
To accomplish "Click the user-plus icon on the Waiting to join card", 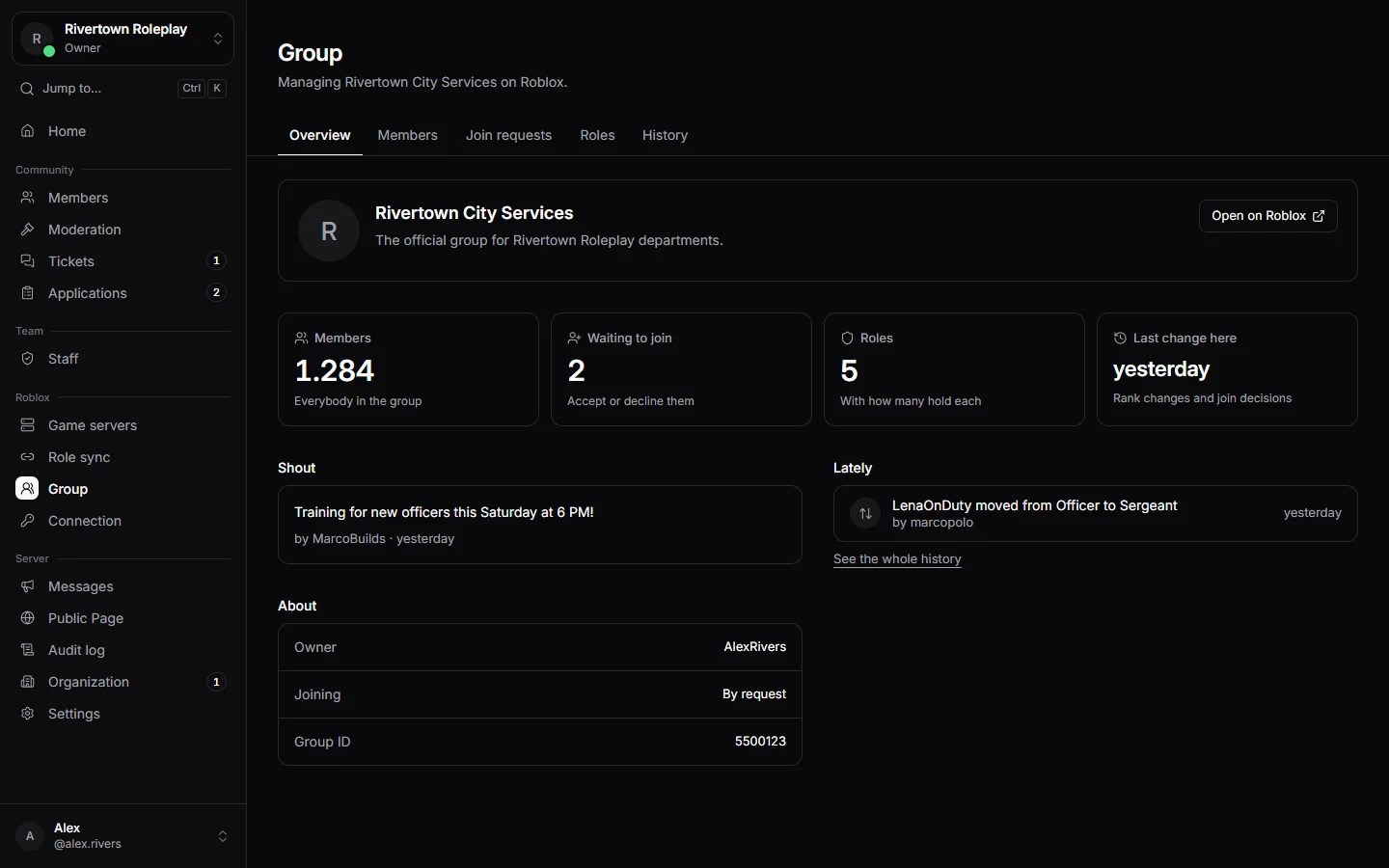I will coord(574,339).
